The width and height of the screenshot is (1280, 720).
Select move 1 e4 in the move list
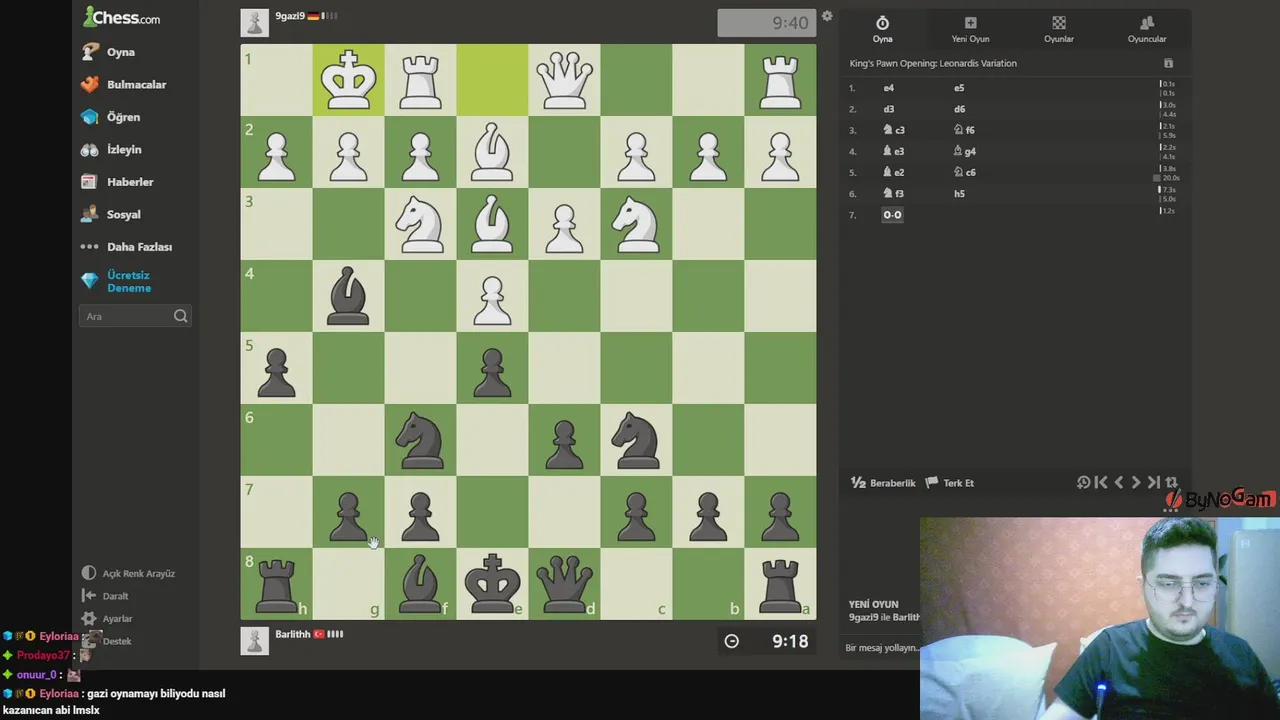(889, 88)
